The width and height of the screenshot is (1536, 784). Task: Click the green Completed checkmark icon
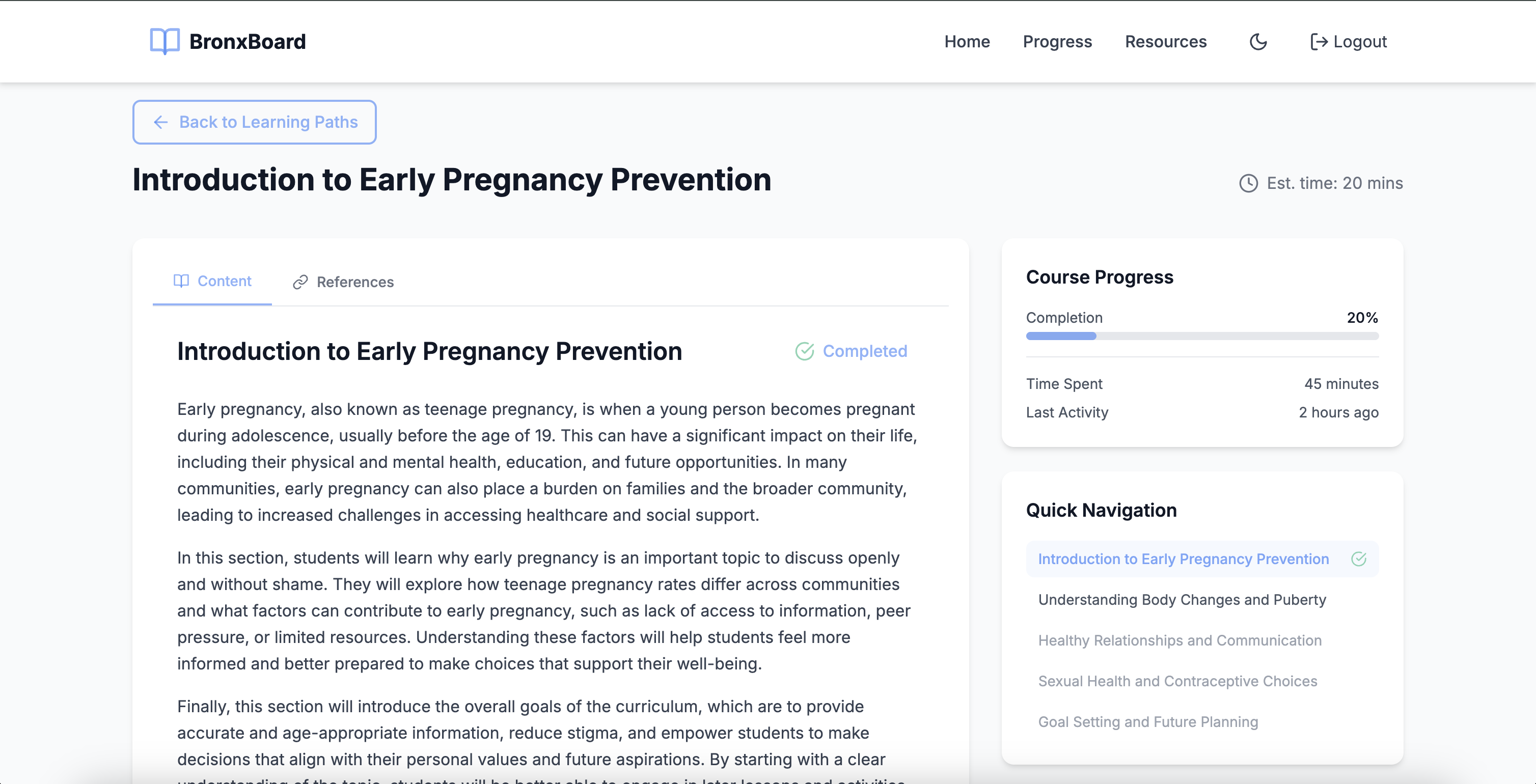tap(804, 351)
